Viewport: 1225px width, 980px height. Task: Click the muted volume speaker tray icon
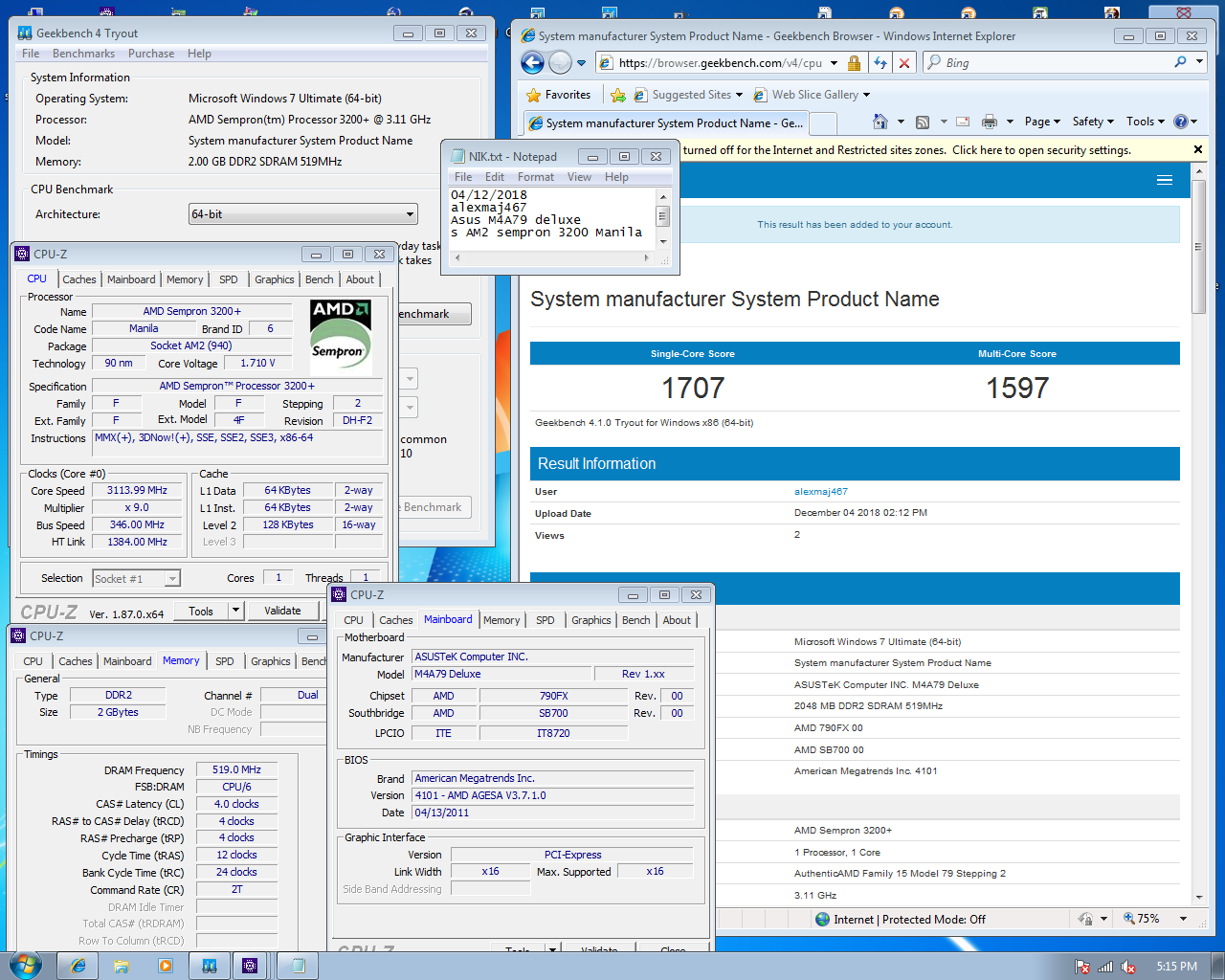pyautogui.click(x=1128, y=967)
